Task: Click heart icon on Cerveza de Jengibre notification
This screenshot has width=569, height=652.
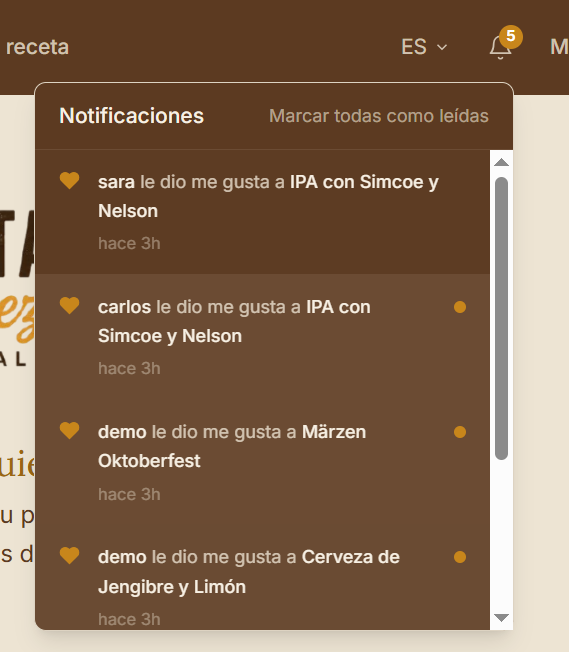Action: click(69, 556)
